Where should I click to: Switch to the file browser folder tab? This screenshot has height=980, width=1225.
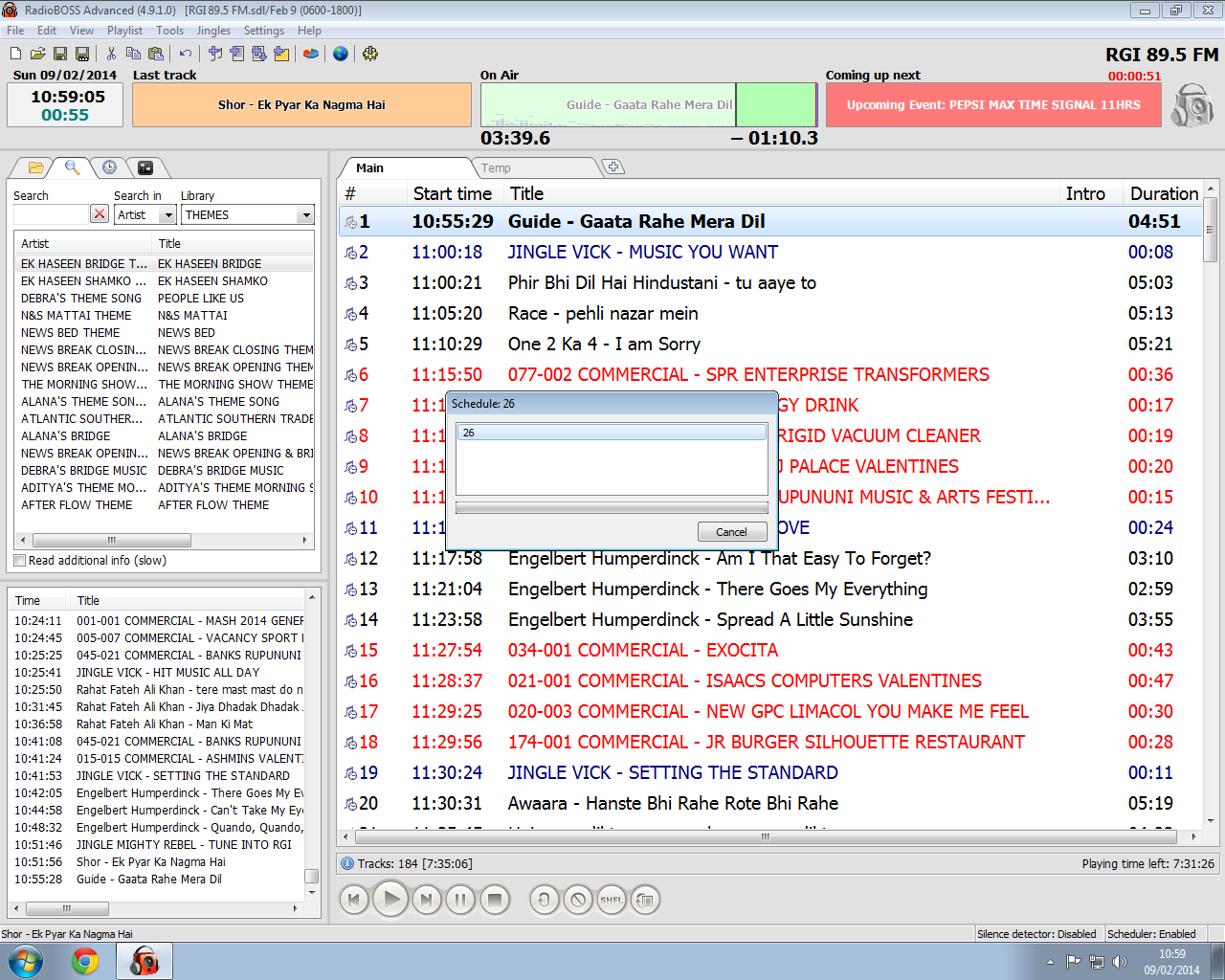(35, 167)
